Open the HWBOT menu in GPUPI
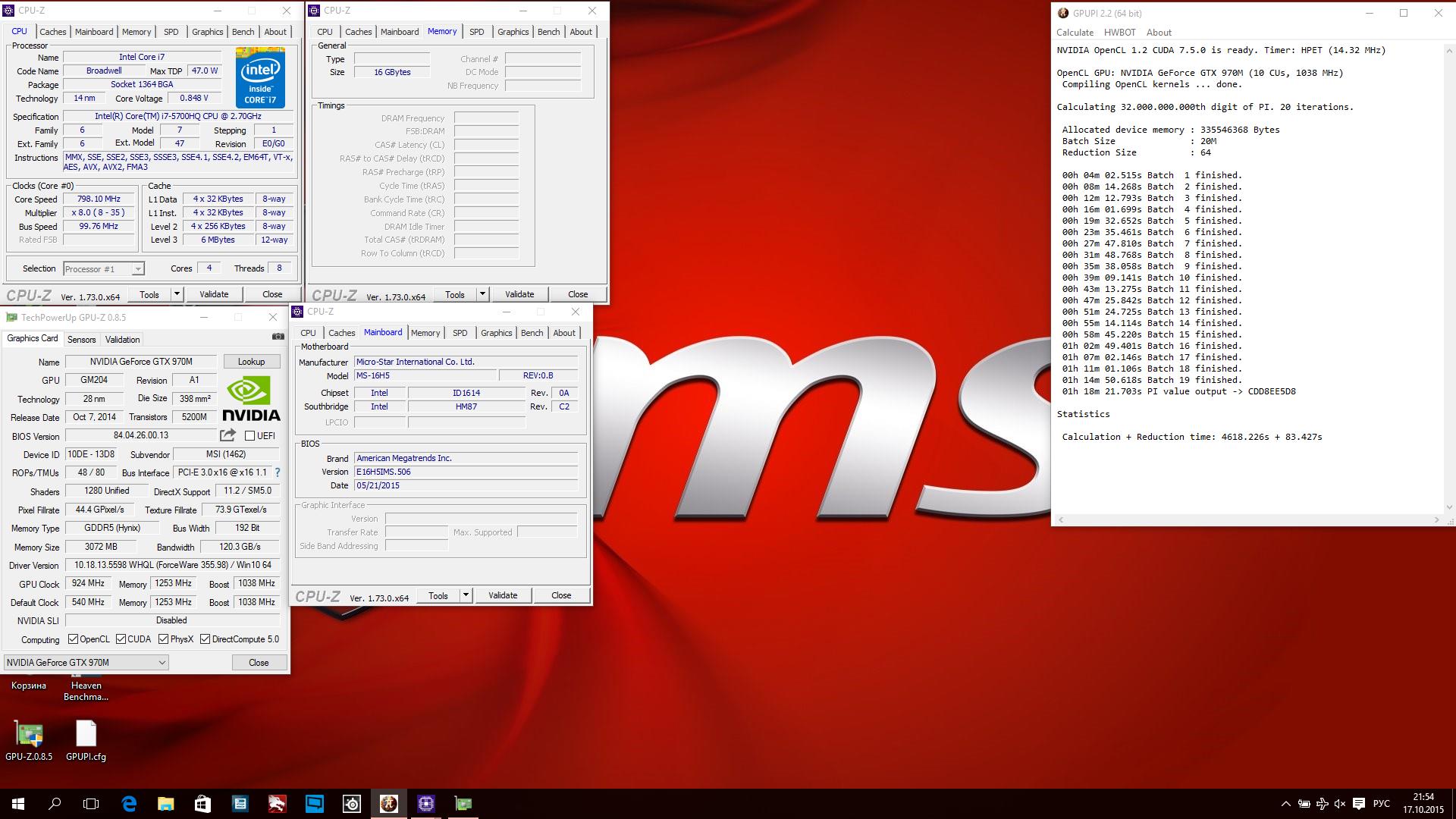 (x=1119, y=33)
